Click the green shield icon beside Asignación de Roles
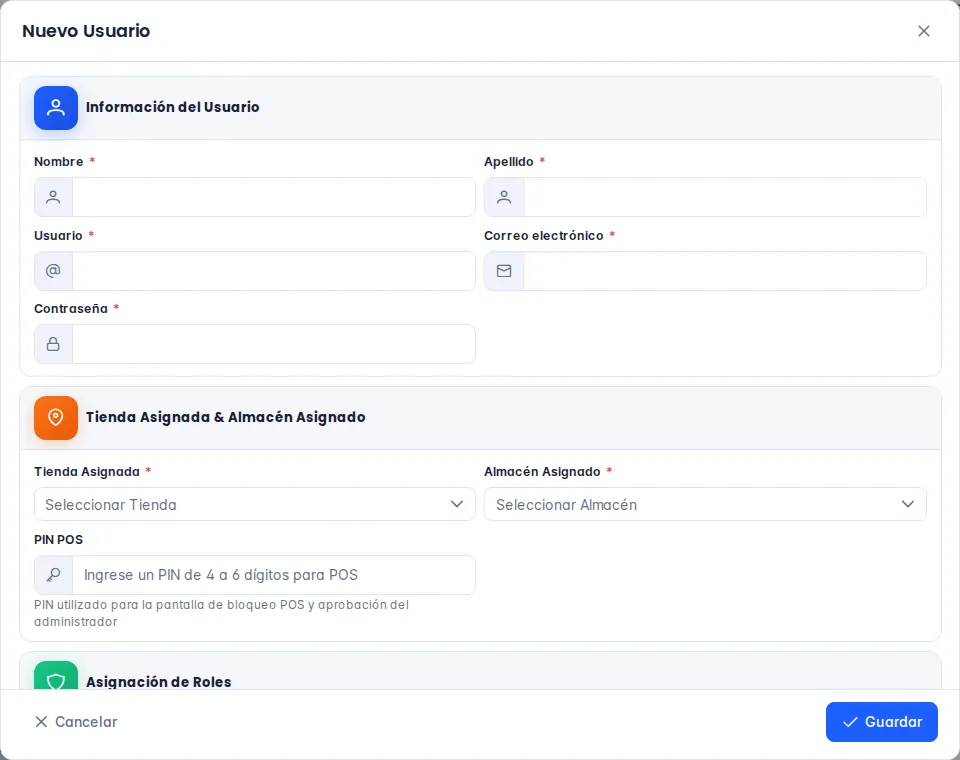 56,676
